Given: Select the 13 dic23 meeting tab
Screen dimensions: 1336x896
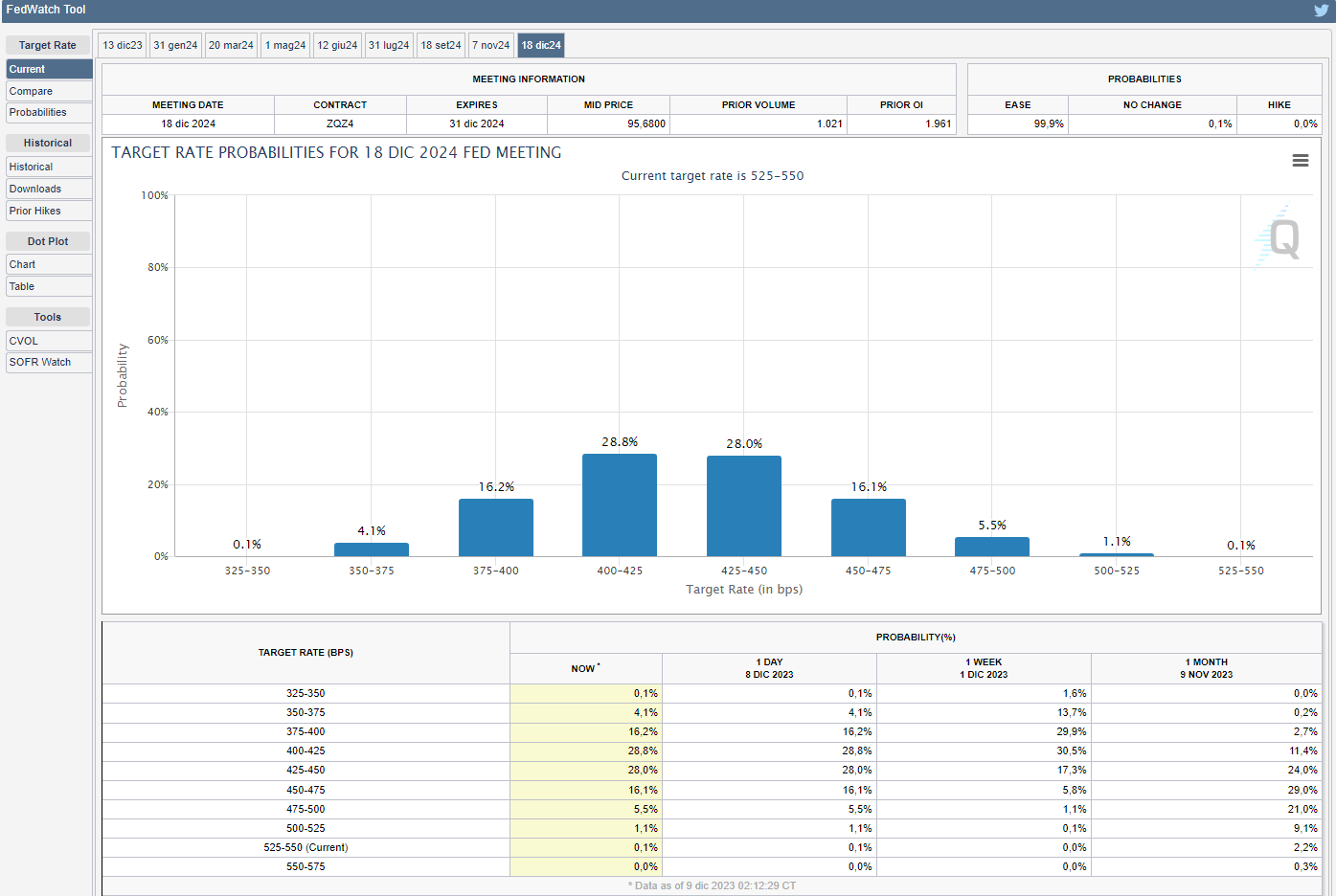Looking at the screenshot, I should point(123,45).
